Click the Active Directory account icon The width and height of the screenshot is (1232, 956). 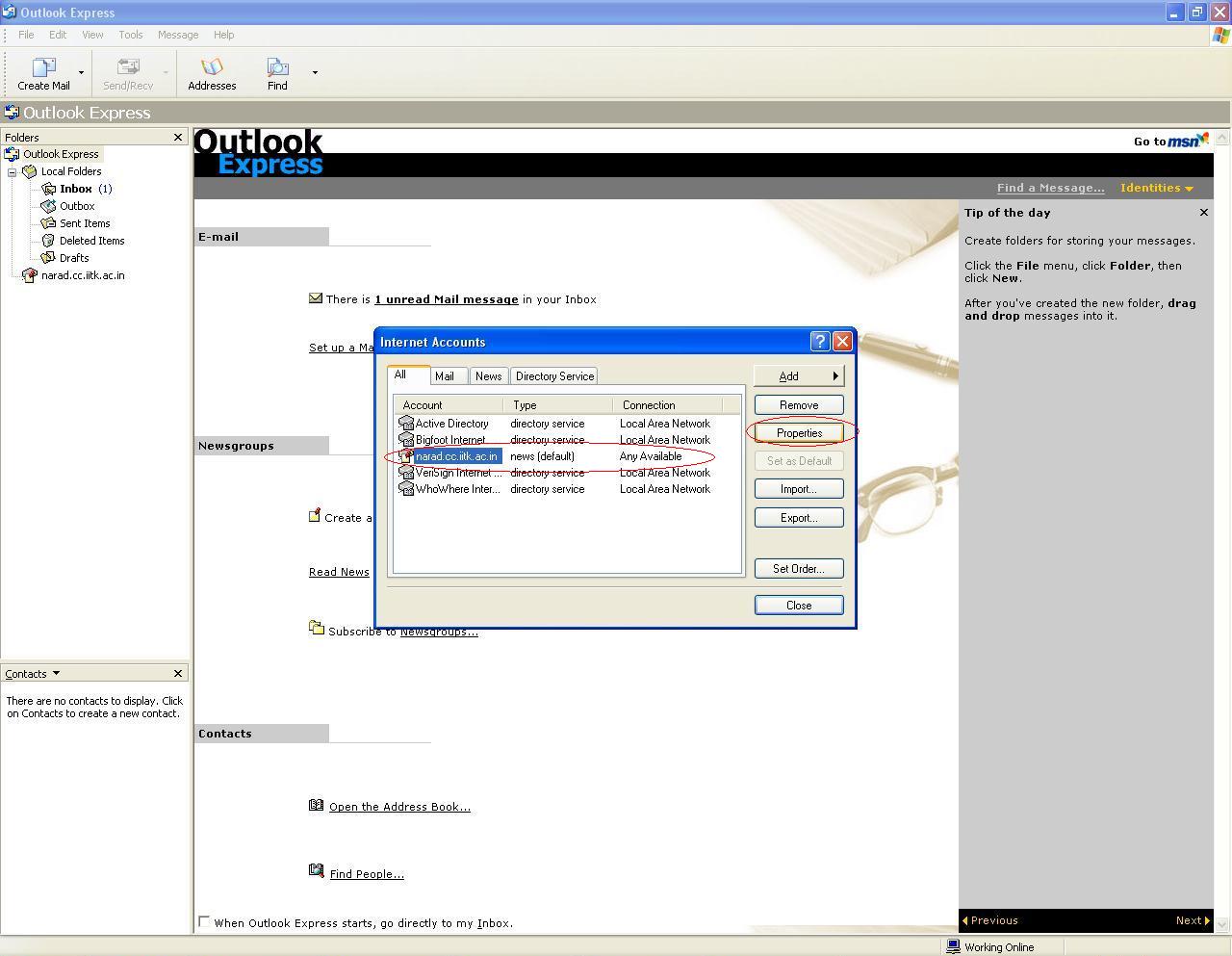[x=406, y=424]
